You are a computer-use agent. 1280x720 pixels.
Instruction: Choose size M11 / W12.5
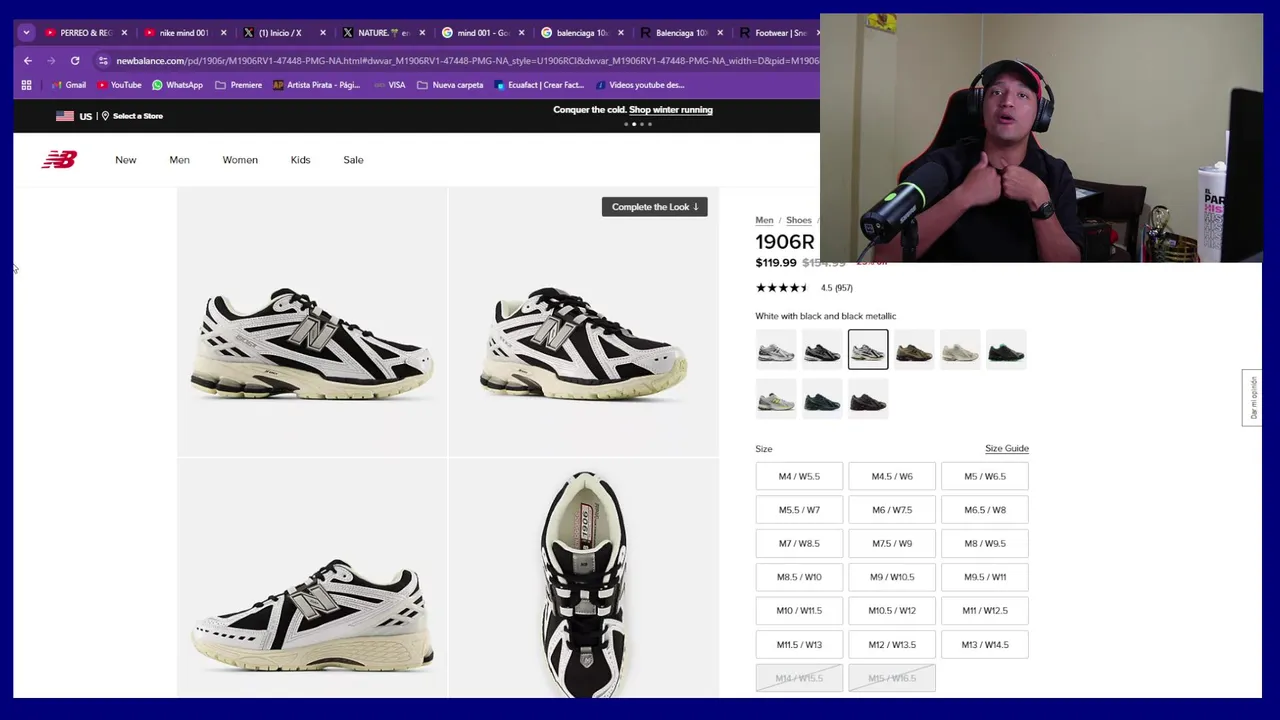pyautogui.click(x=985, y=611)
